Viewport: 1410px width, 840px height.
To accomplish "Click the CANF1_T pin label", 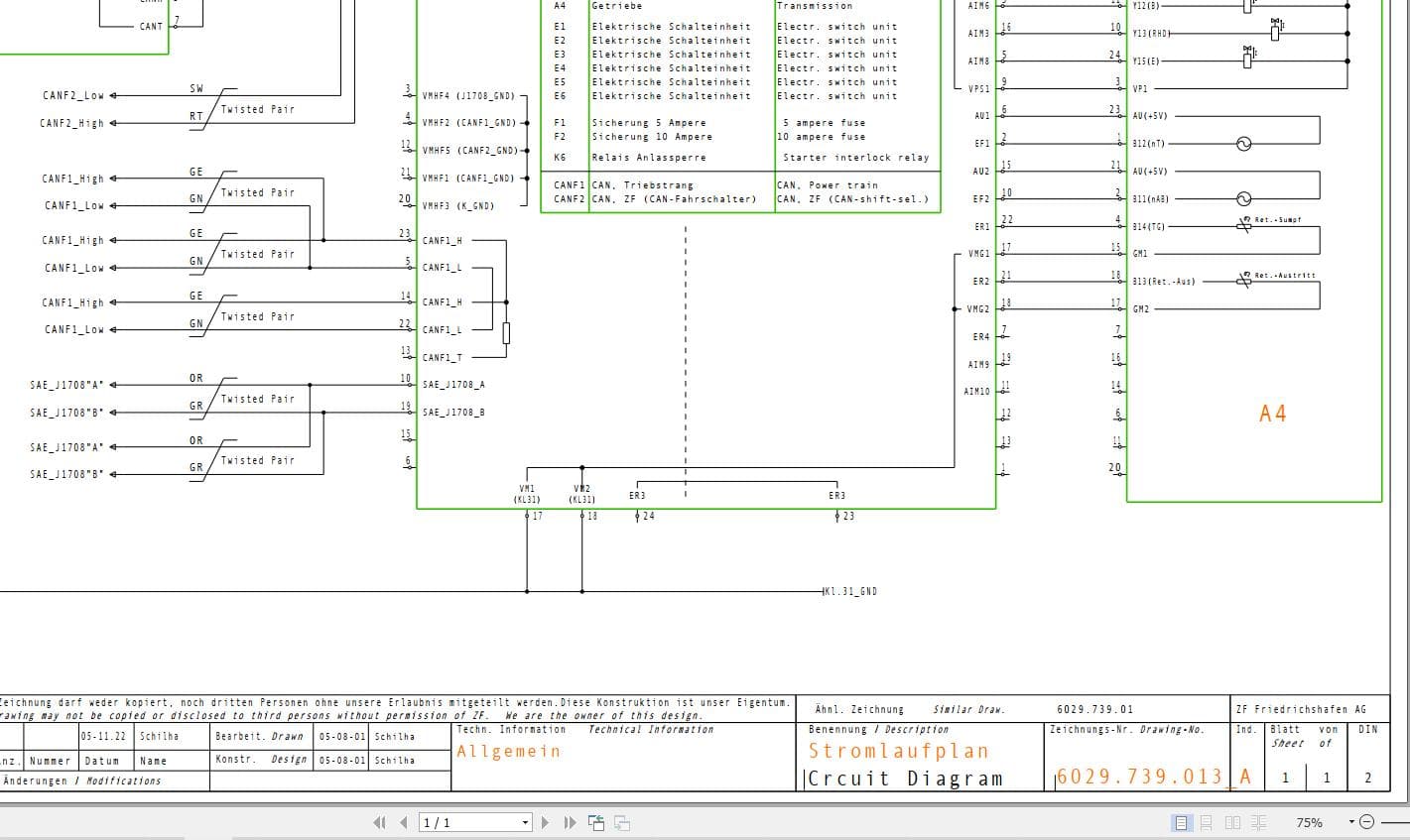I will click(442, 358).
